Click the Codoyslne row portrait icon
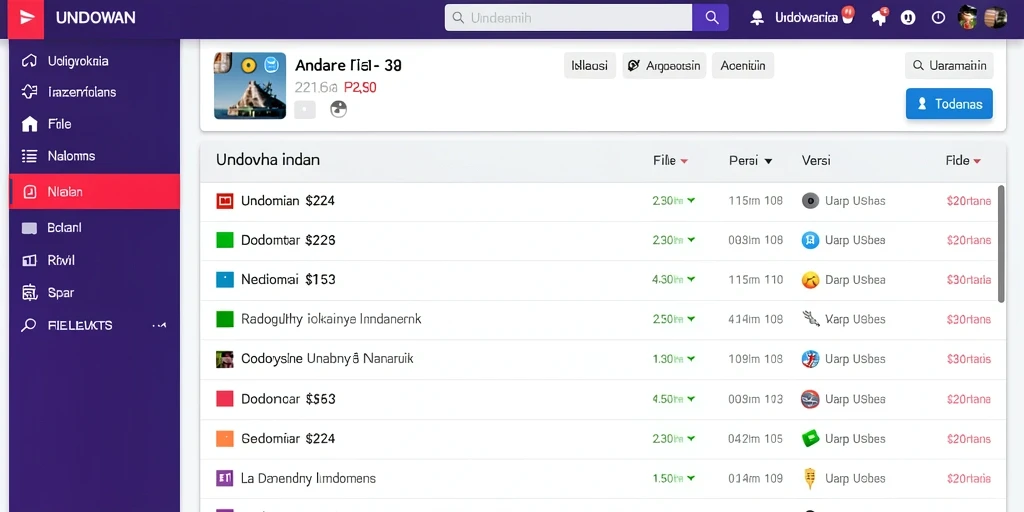Screen dimensions: 1024x512 coord(225,359)
